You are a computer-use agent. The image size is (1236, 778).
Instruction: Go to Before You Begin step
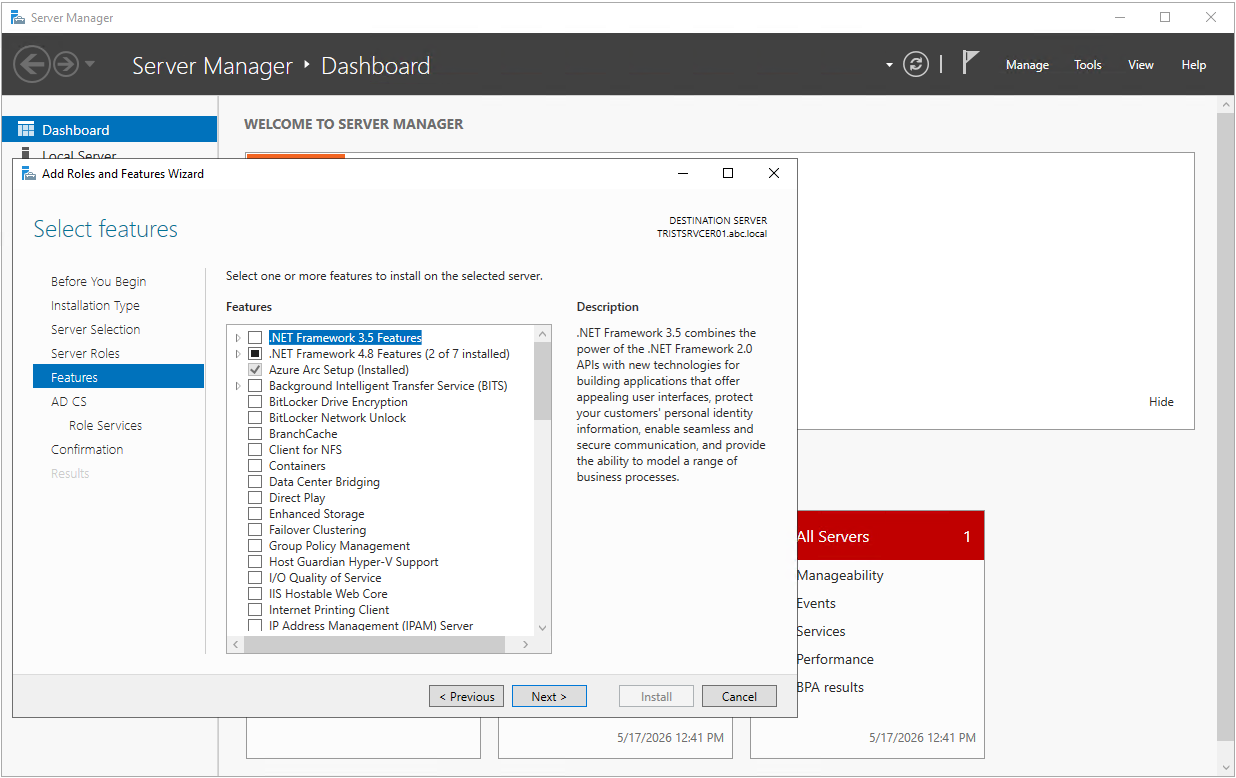[99, 282]
